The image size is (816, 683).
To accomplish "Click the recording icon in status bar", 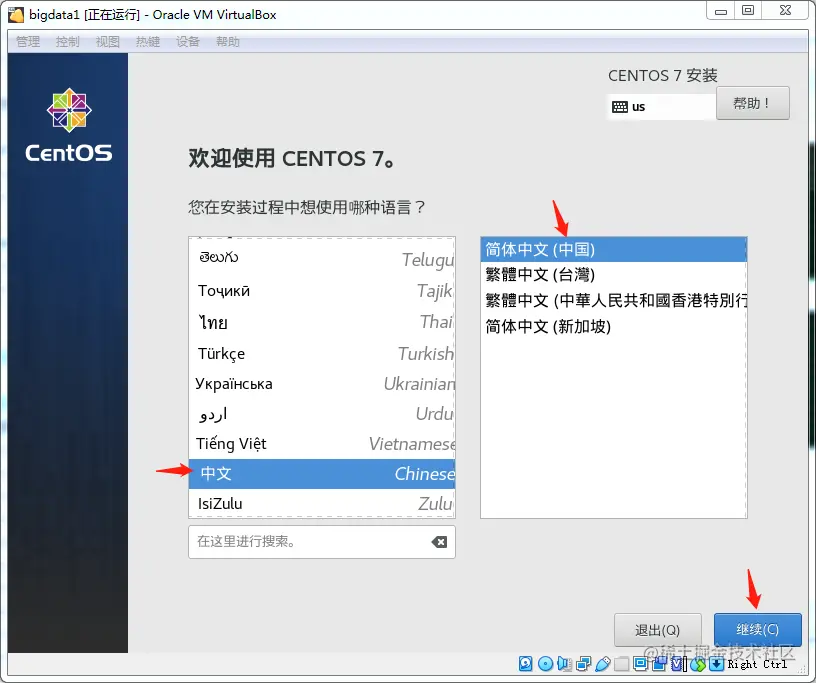I will click(659, 664).
